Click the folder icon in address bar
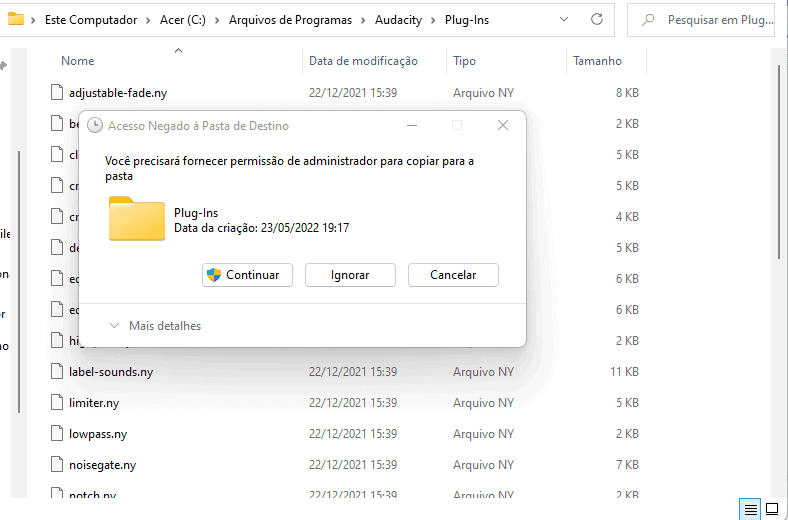The image size is (788, 520). (16, 20)
